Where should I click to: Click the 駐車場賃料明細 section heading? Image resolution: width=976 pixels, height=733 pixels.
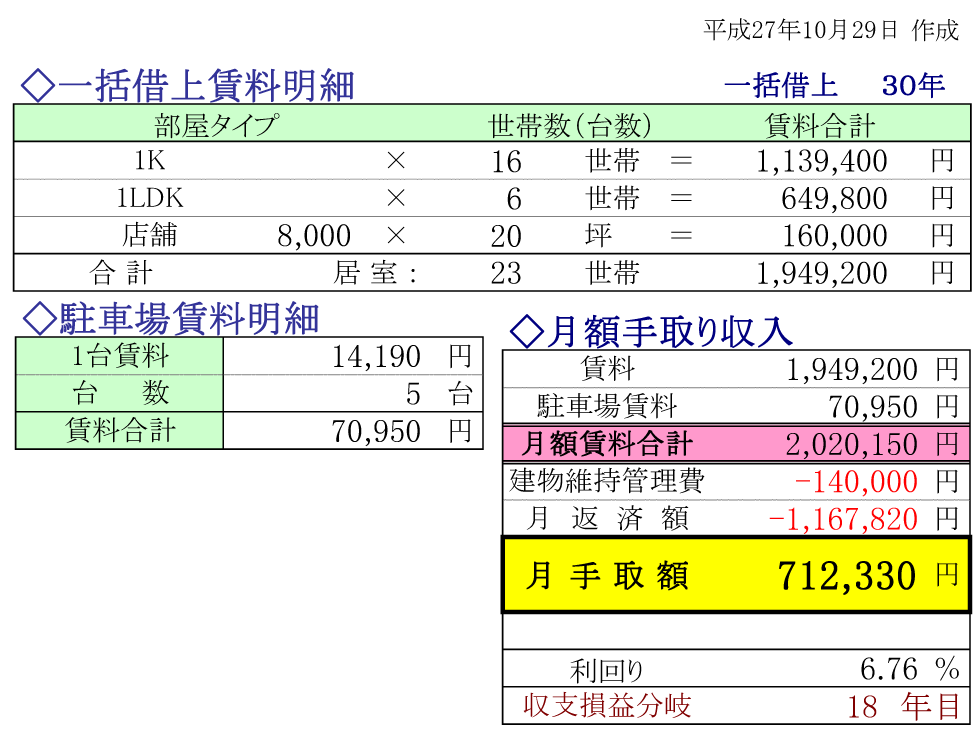(170, 319)
